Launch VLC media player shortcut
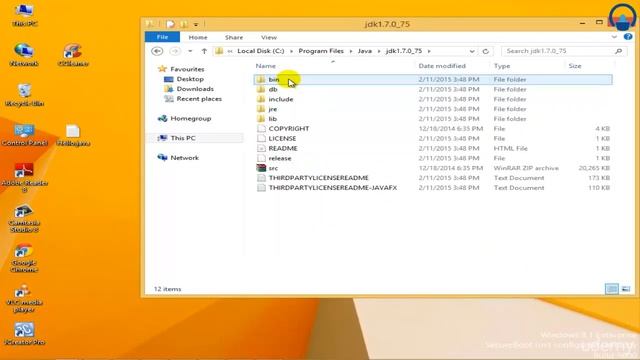The height and width of the screenshot is (360, 640). pyautogui.click(x=24, y=298)
